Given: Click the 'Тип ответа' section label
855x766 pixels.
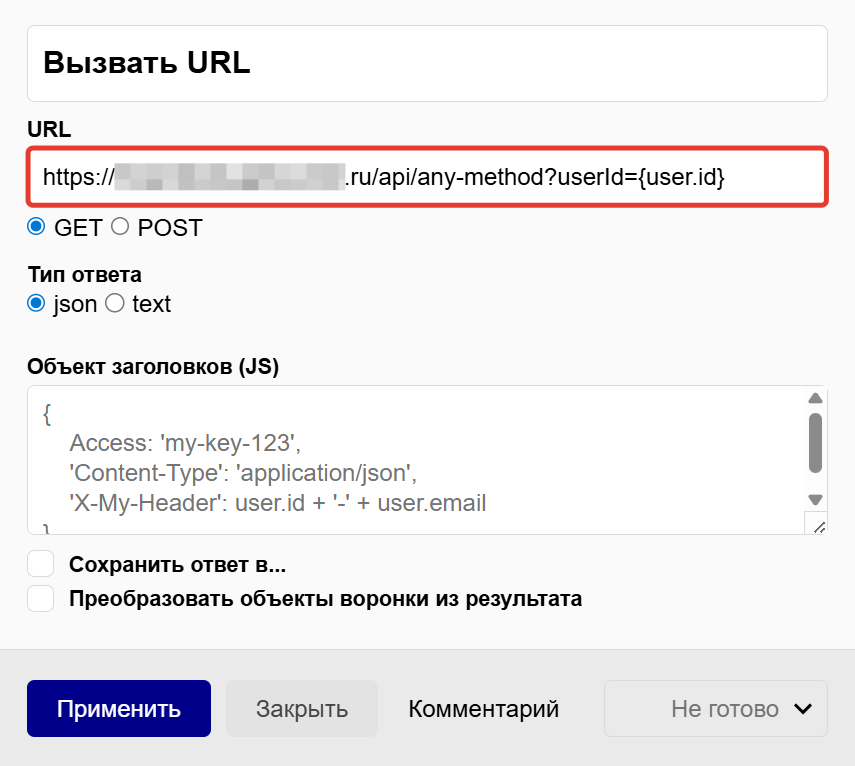Looking at the screenshot, I should tap(85, 274).
